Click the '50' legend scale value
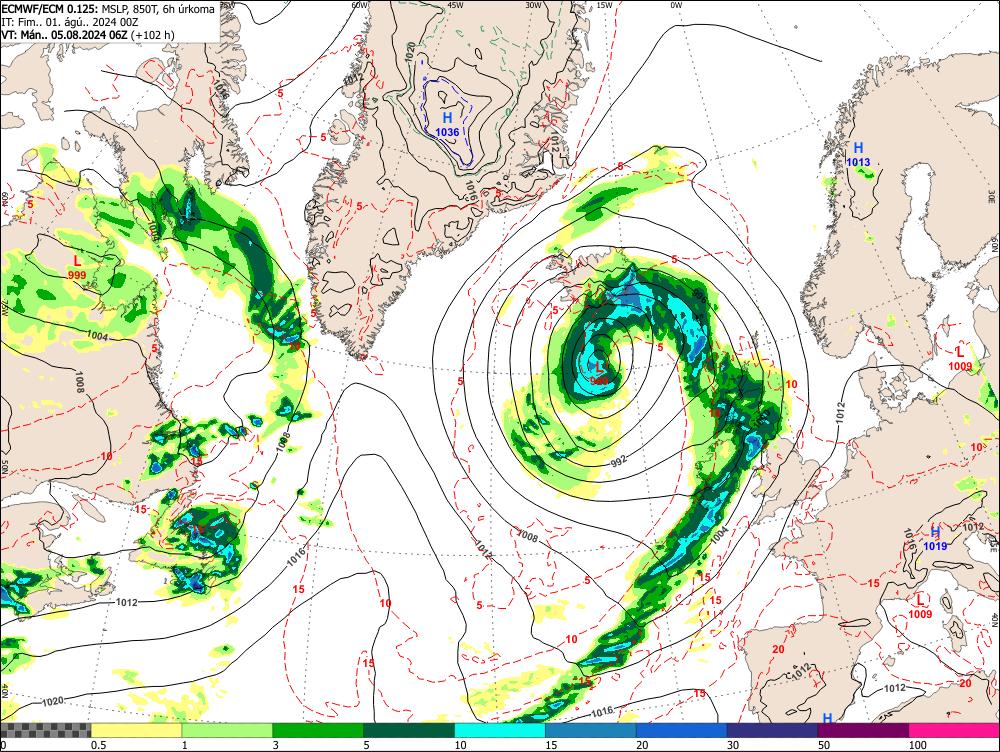Viewport: 1000px width, 752px height. coord(824,745)
